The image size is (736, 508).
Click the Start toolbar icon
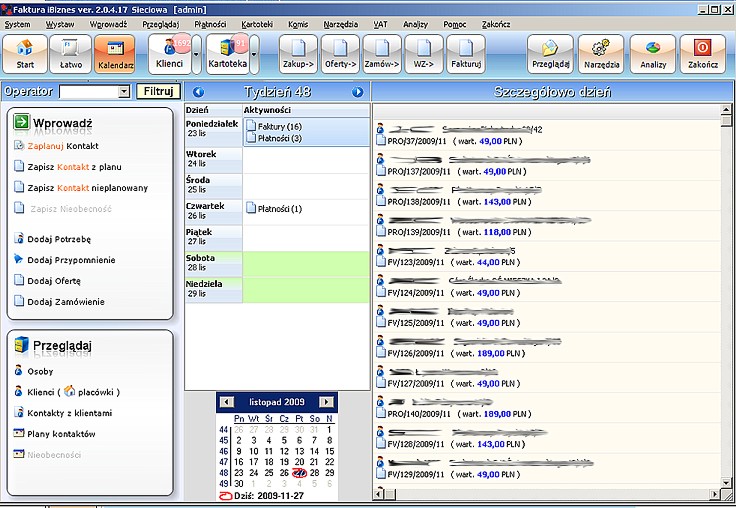point(25,53)
